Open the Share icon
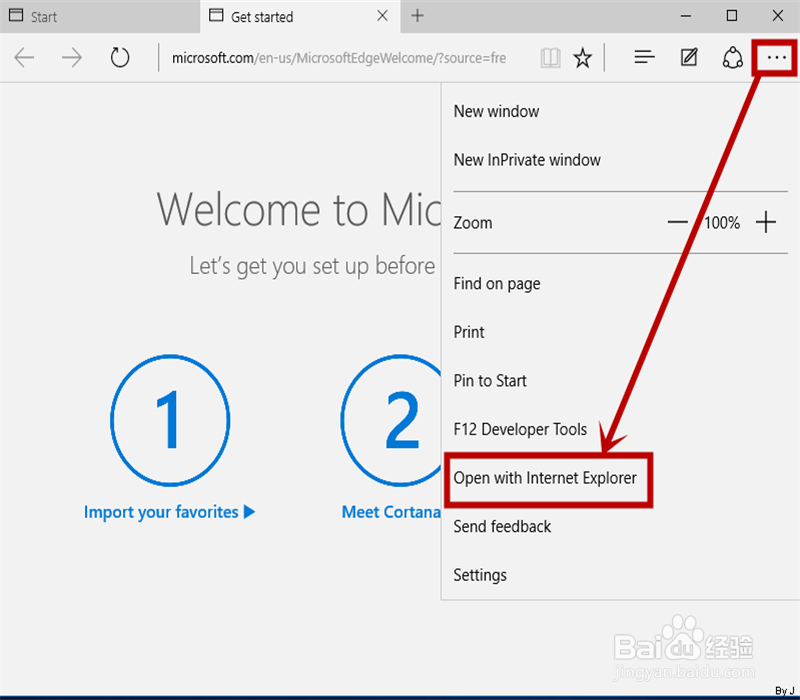 pyautogui.click(x=733, y=58)
